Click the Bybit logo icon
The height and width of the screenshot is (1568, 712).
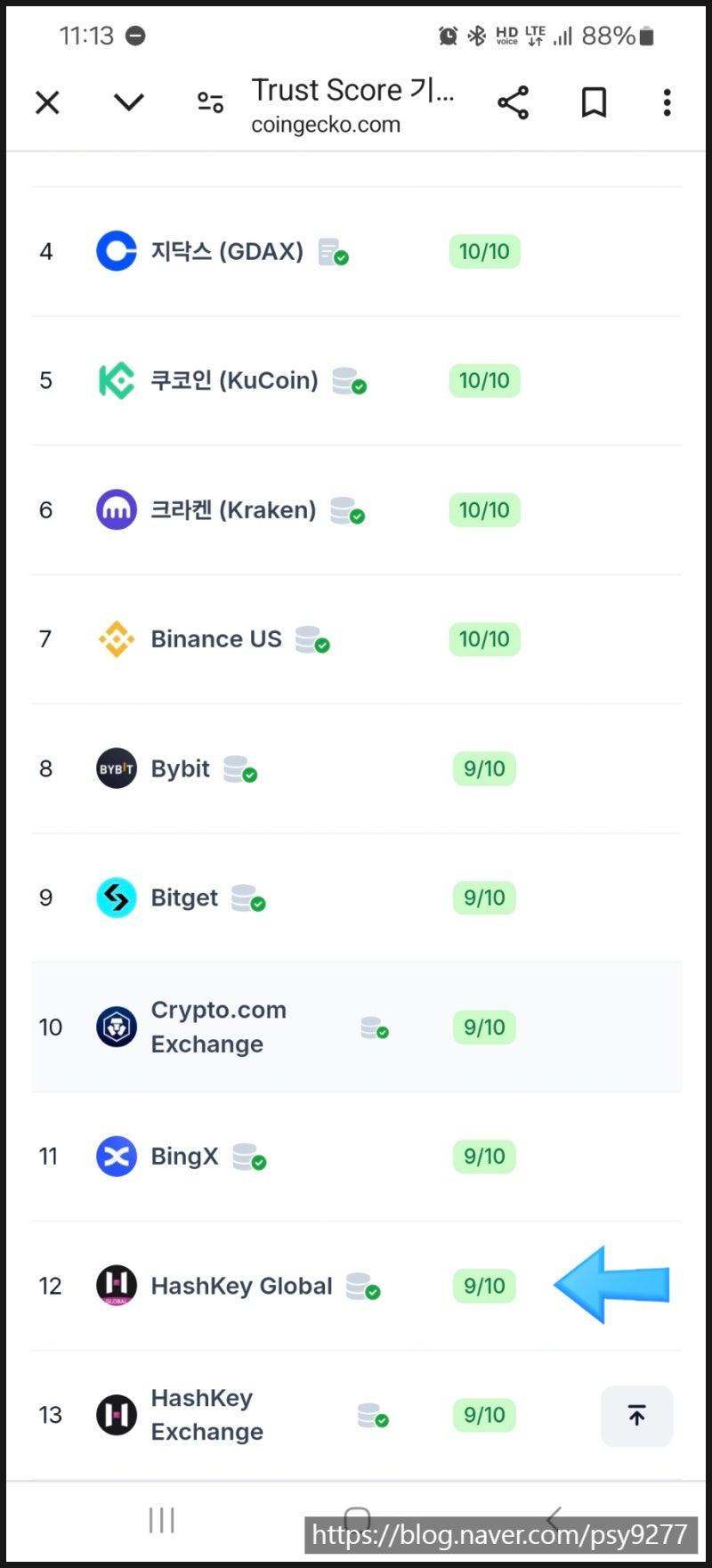pyautogui.click(x=116, y=768)
